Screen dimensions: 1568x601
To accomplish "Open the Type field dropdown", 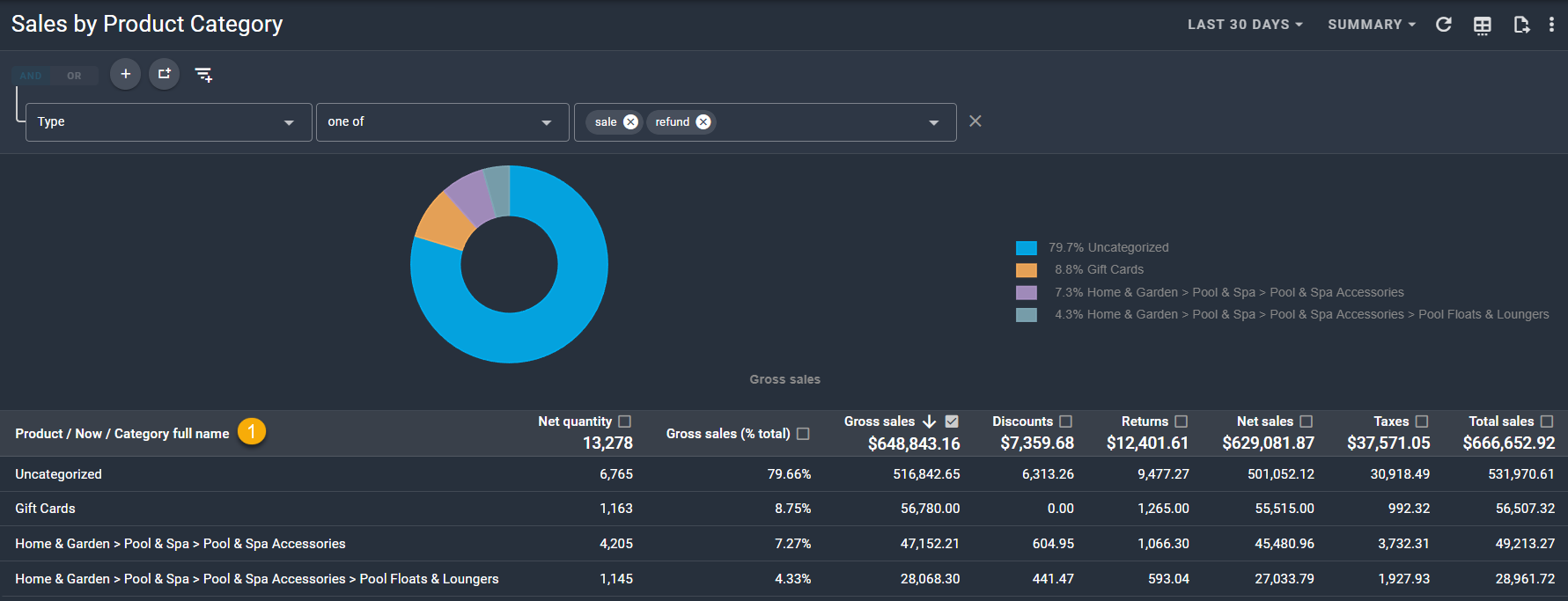I will (x=168, y=122).
